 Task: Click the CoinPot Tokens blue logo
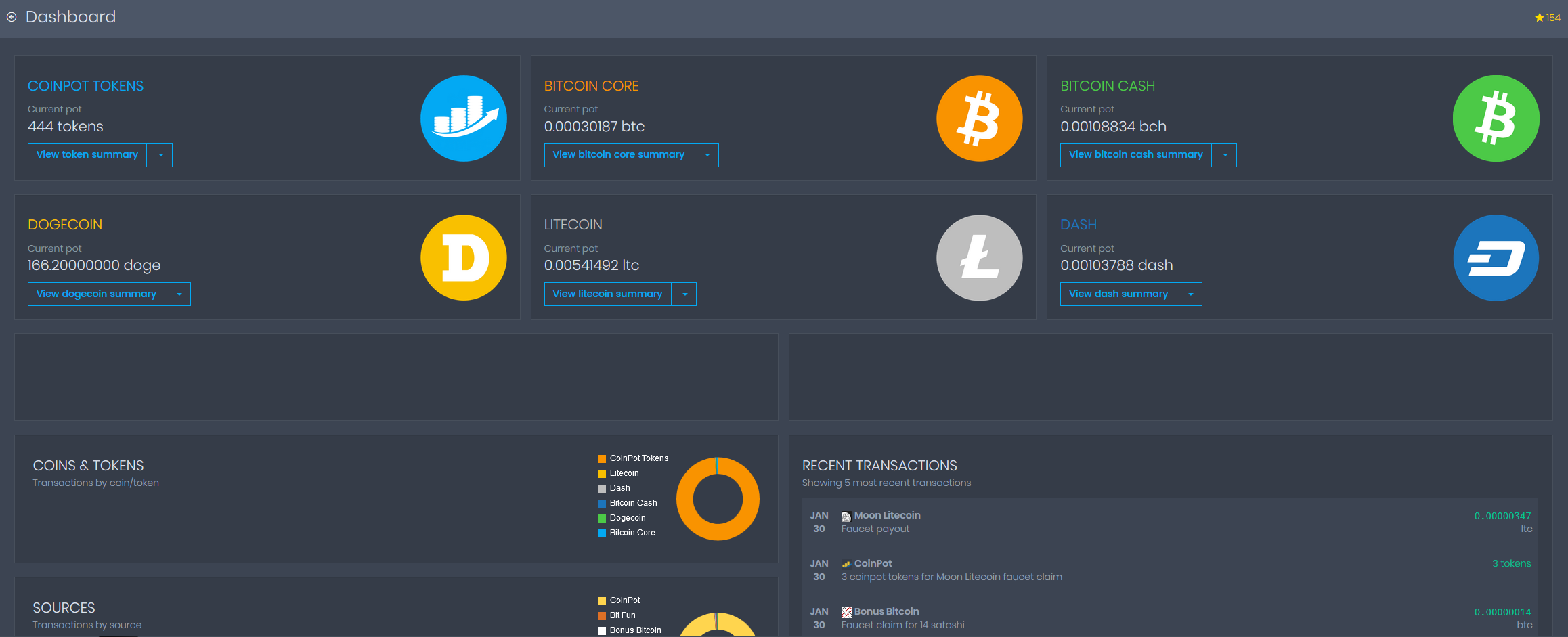coord(464,118)
